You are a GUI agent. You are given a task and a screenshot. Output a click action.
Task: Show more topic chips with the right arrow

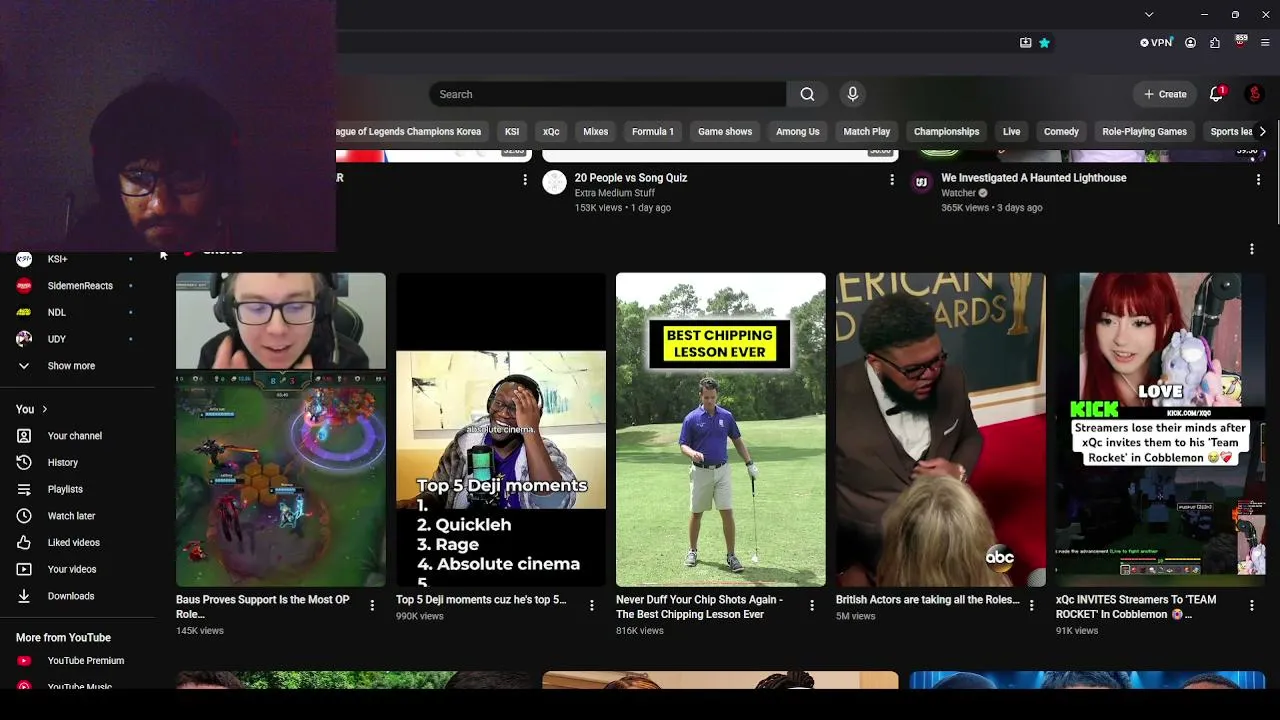(1262, 131)
